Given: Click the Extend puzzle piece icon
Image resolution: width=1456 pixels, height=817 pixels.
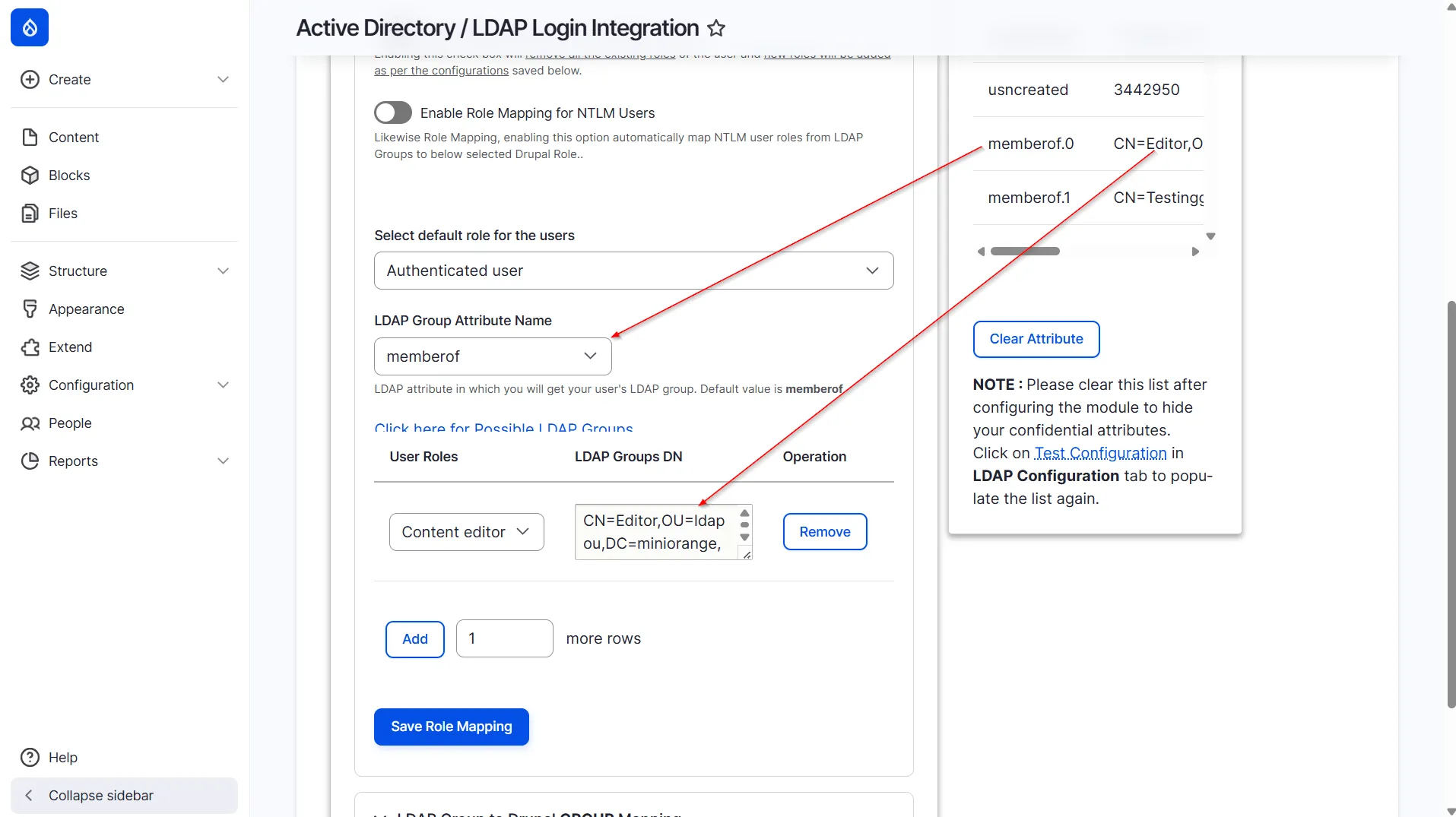Looking at the screenshot, I should pos(30,347).
